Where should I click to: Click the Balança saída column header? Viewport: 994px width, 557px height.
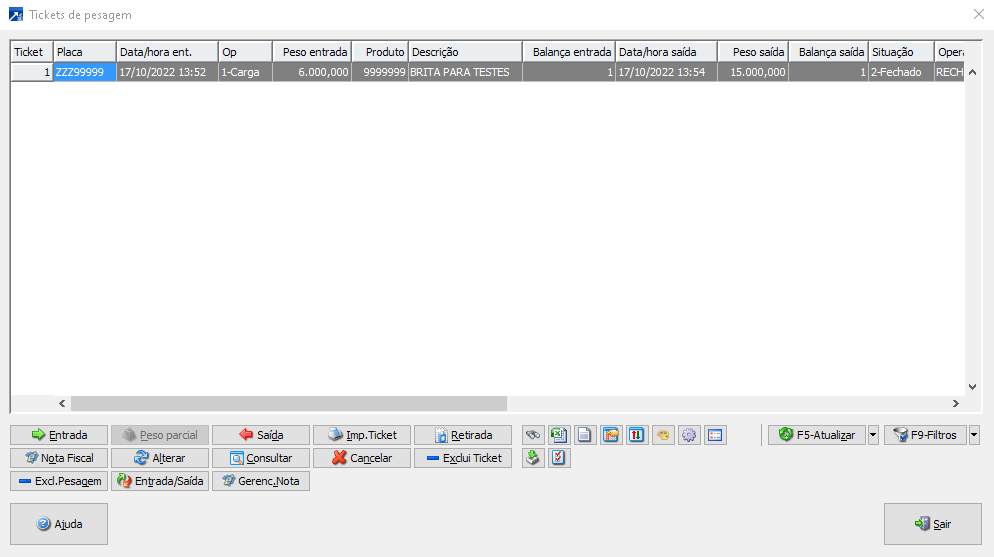coord(829,52)
